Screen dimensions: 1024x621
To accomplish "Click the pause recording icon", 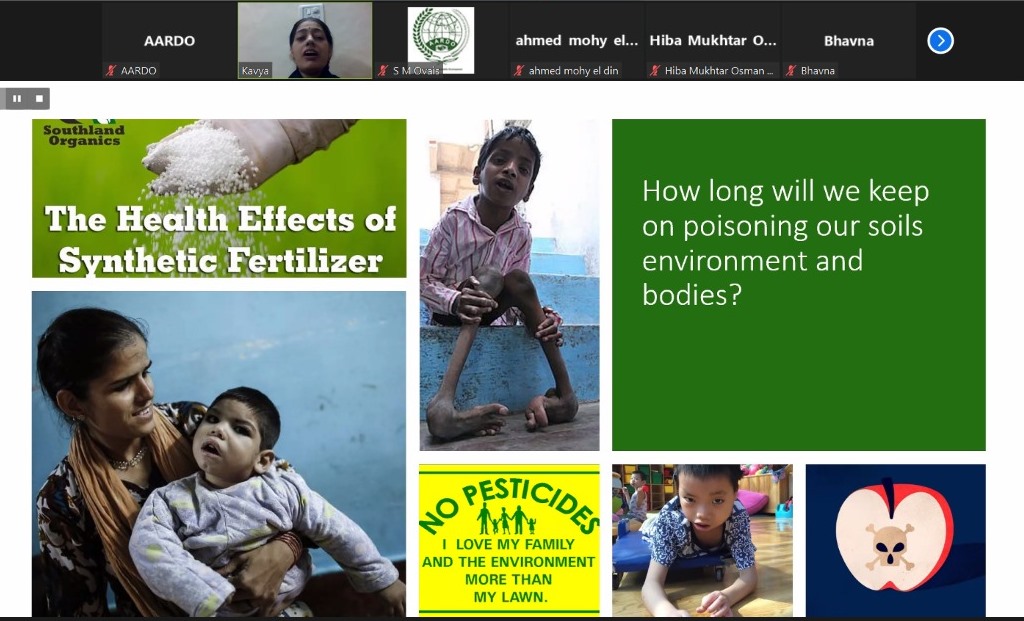I will click(x=17, y=99).
